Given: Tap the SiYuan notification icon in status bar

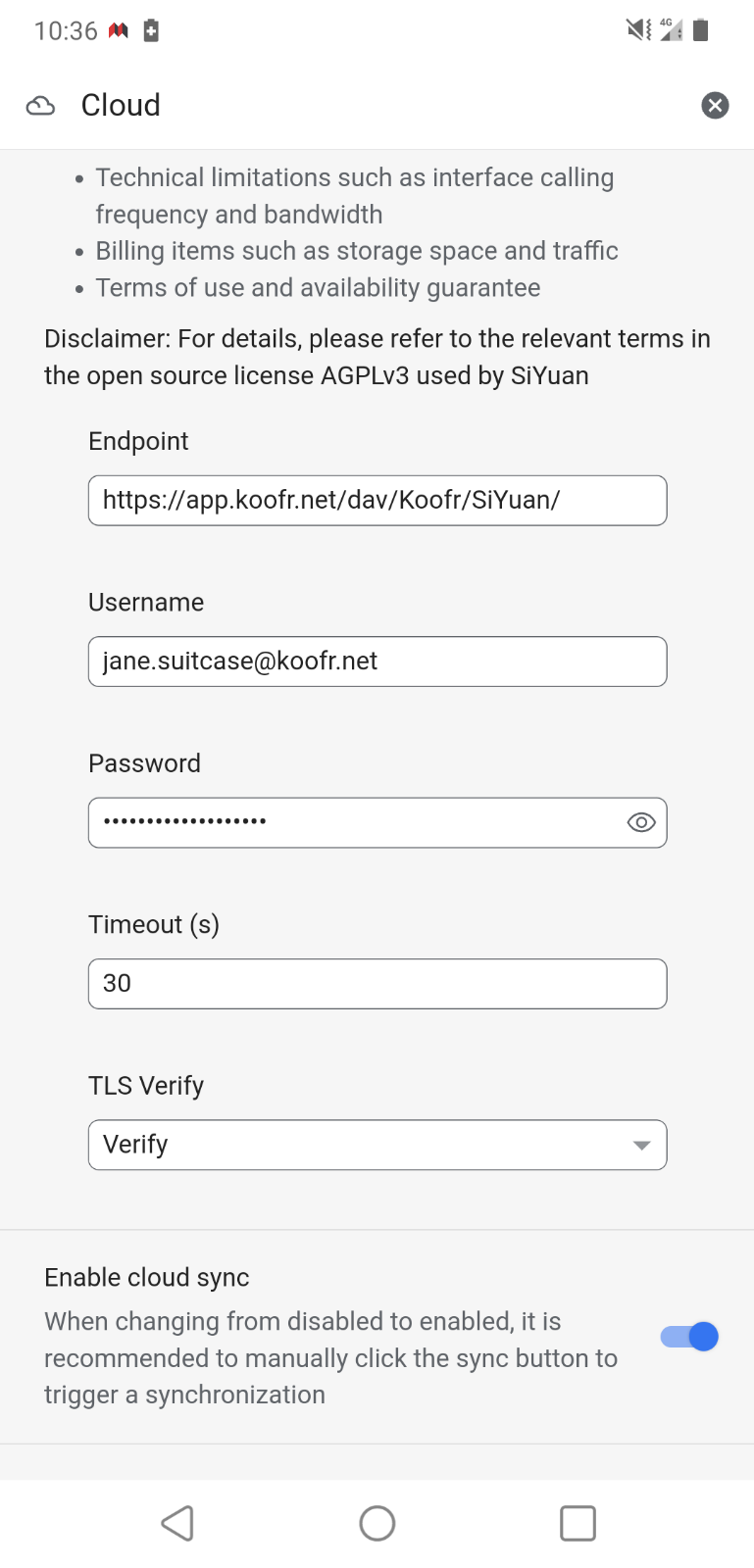Looking at the screenshot, I should (118, 29).
